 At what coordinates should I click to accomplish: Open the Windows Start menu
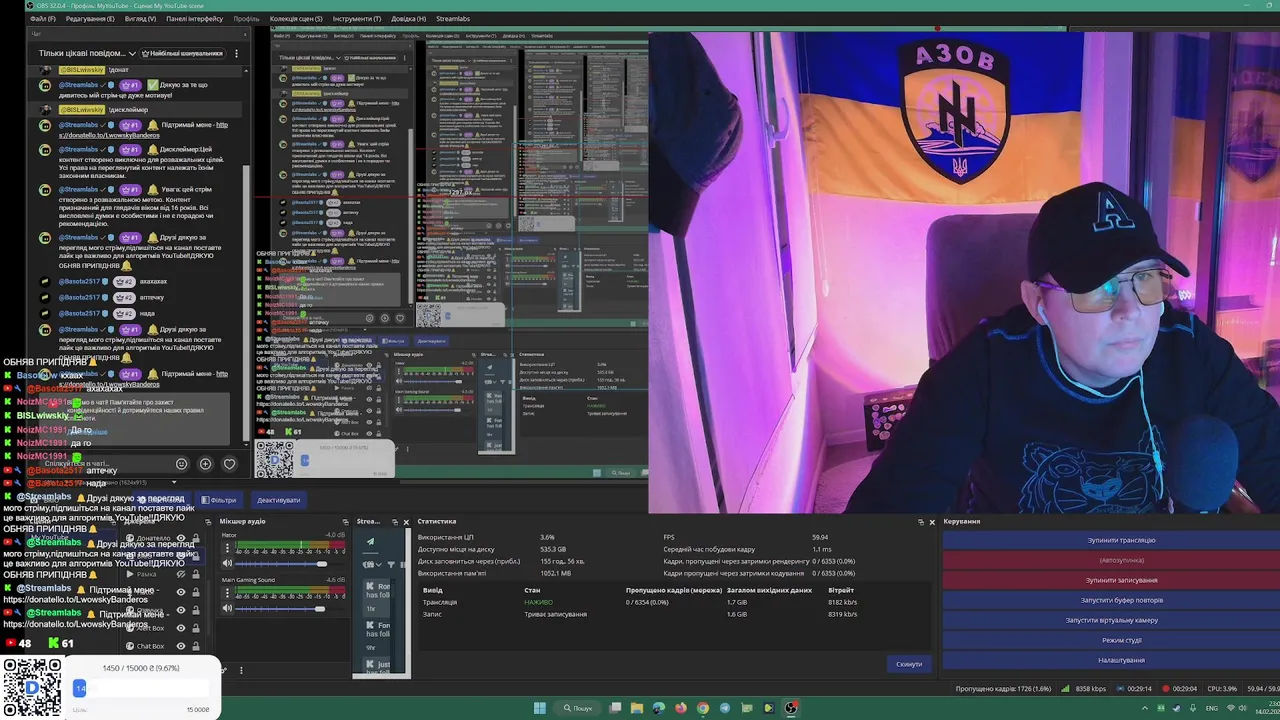pyautogui.click(x=540, y=708)
